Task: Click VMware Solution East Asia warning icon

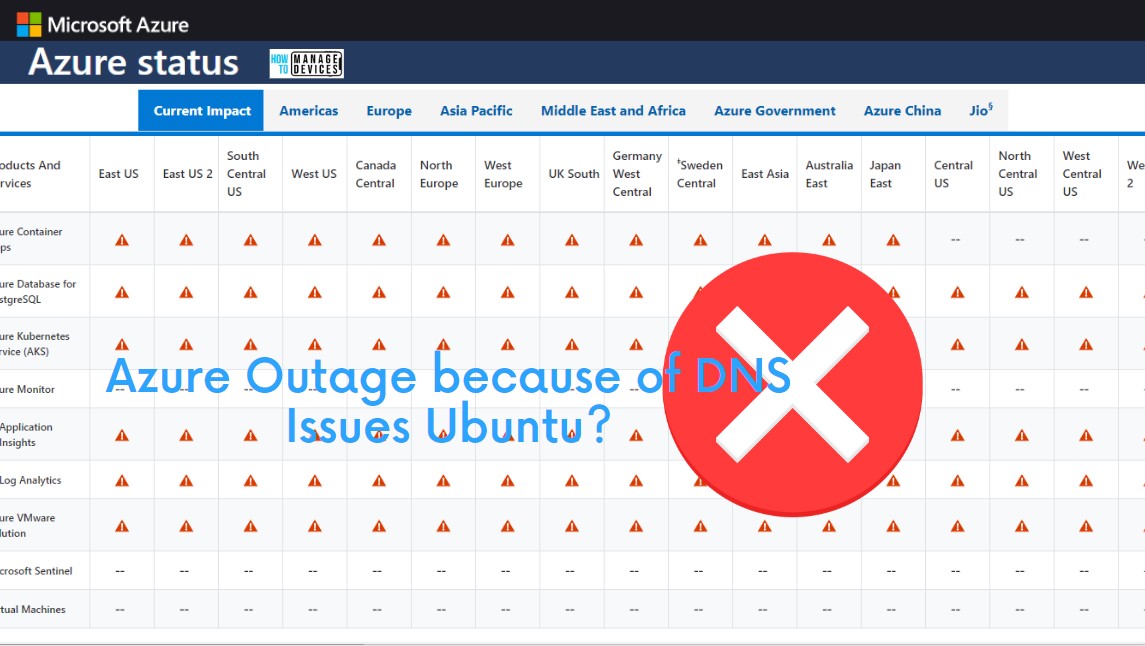Action: click(x=765, y=526)
